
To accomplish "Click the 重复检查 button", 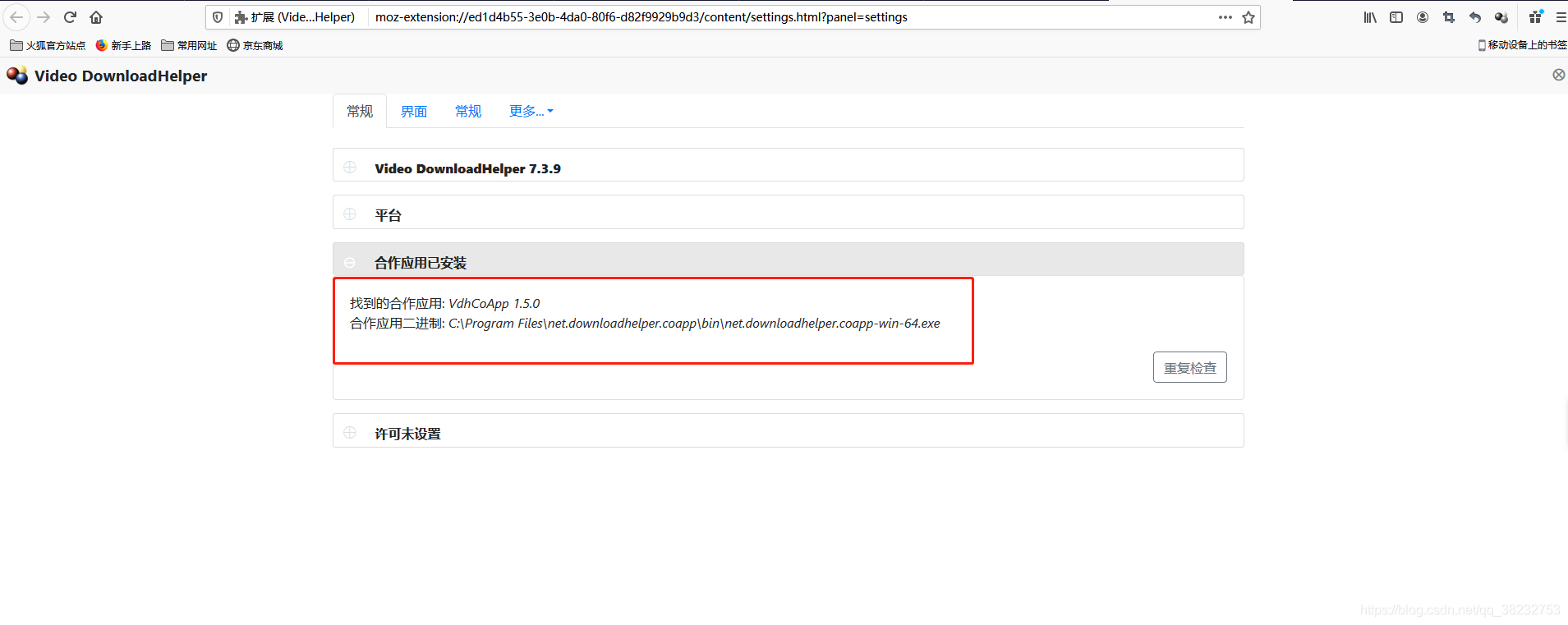I will click(1190, 367).
